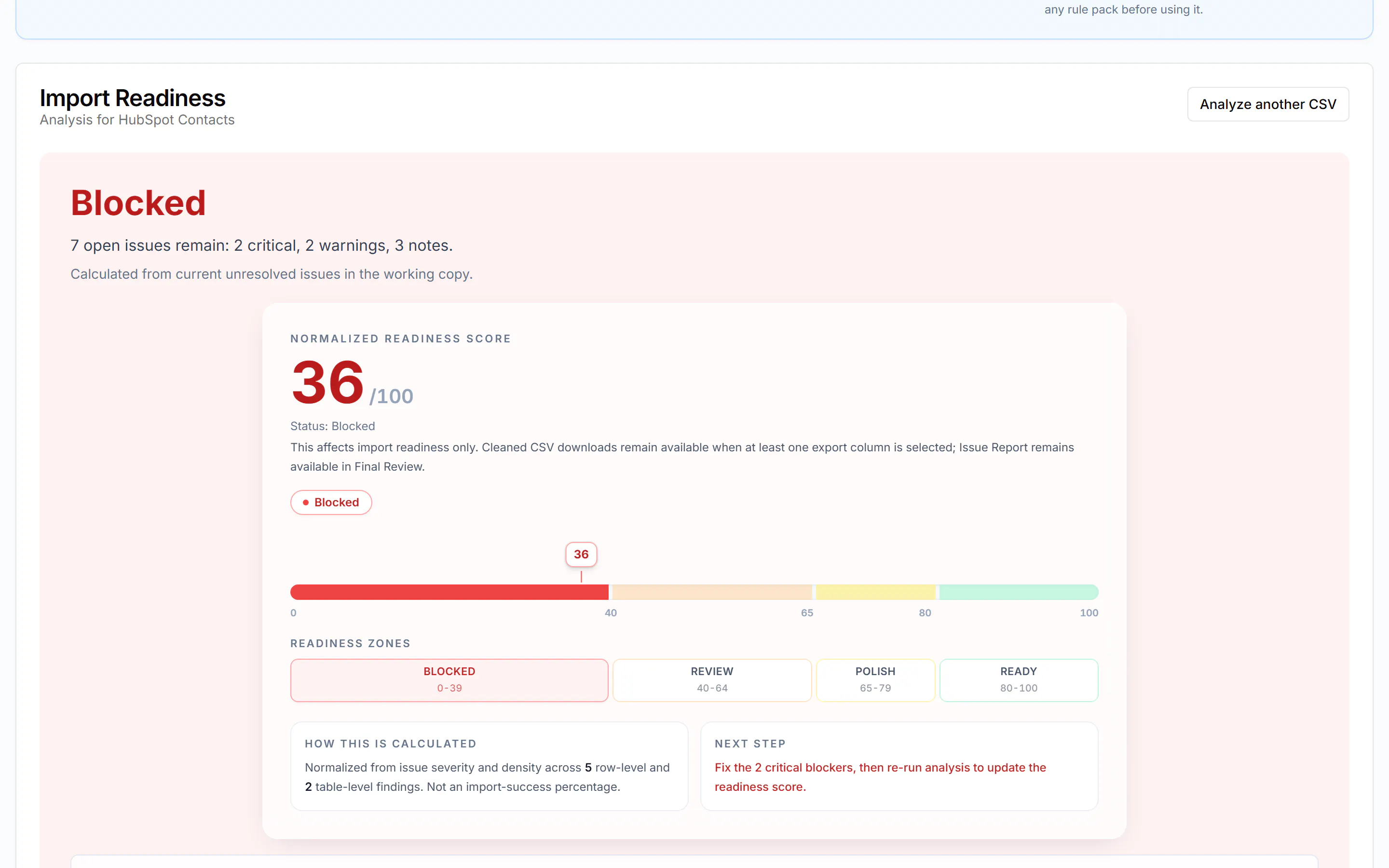Select the 36 marker badge above the bar
Screen dimensions: 1389x868
click(x=581, y=554)
